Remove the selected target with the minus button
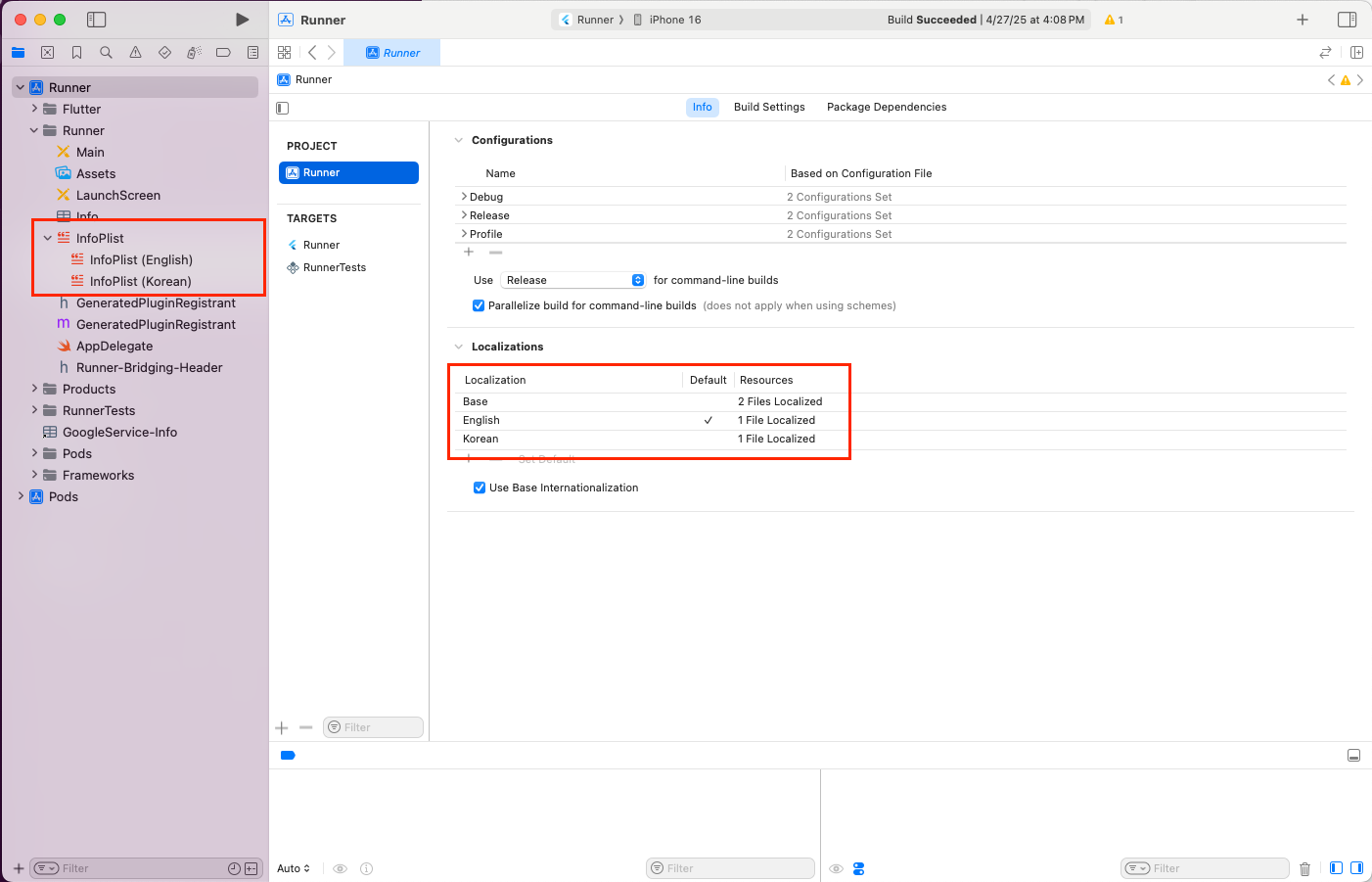 (x=305, y=727)
